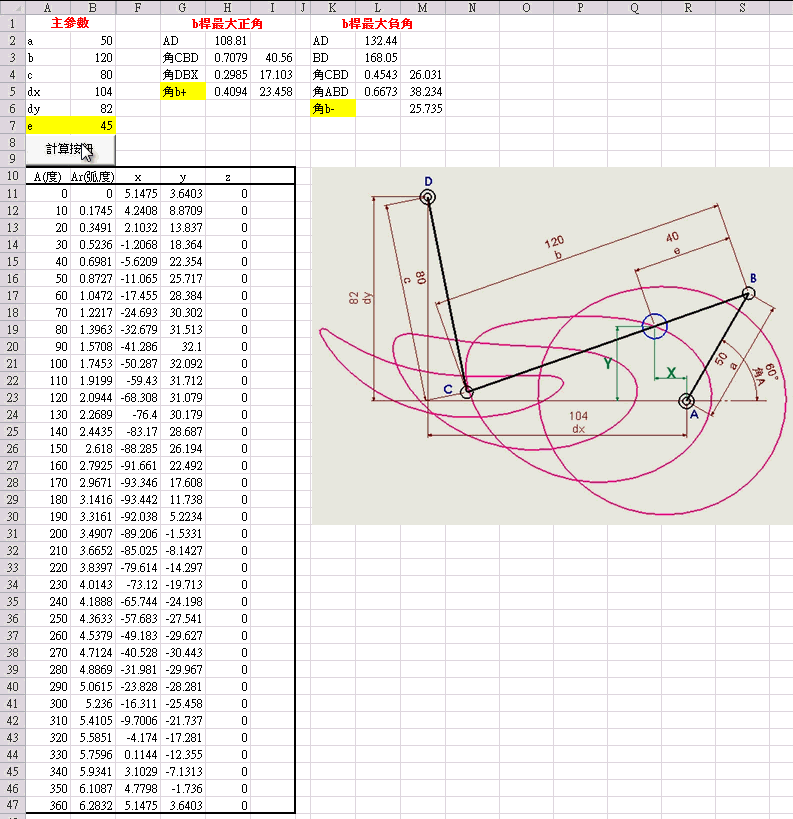The width and height of the screenshot is (793, 819).
Task: Select cell with y value -30.443
Action: pos(182,653)
